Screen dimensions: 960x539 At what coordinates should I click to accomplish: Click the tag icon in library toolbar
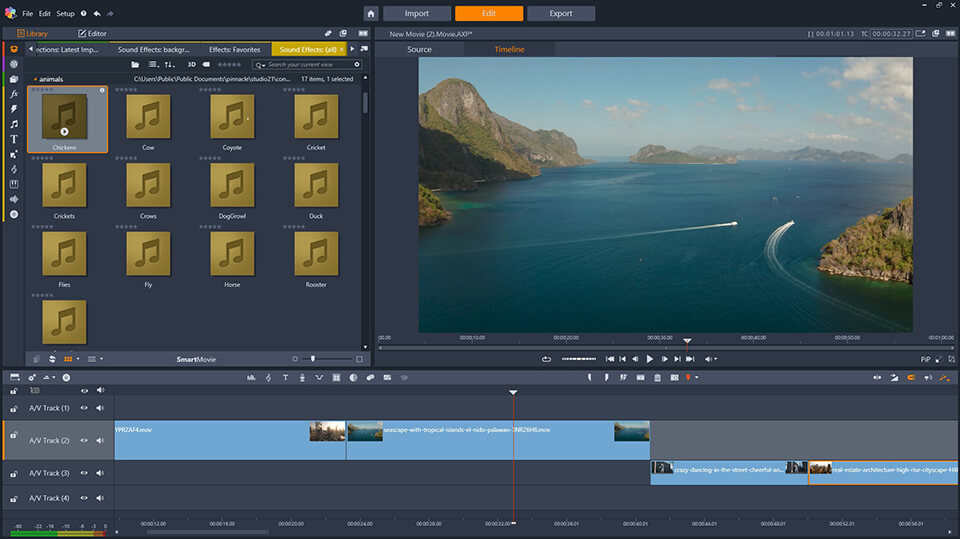[x=206, y=64]
